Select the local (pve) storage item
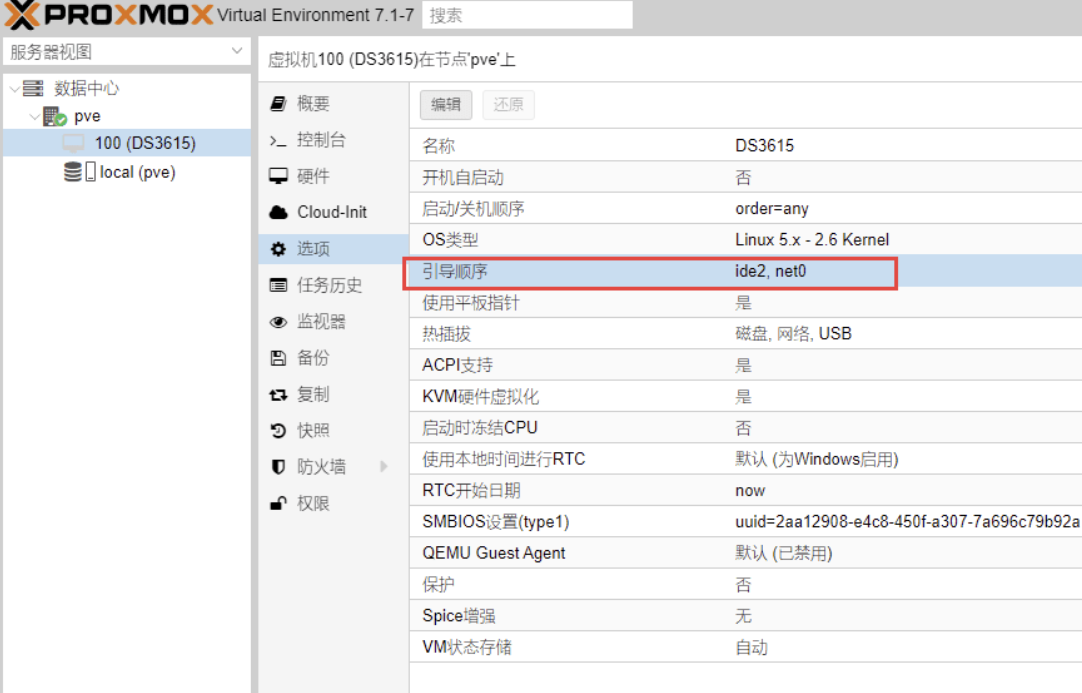Screen dimensions: 1082x693 (x=137, y=172)
